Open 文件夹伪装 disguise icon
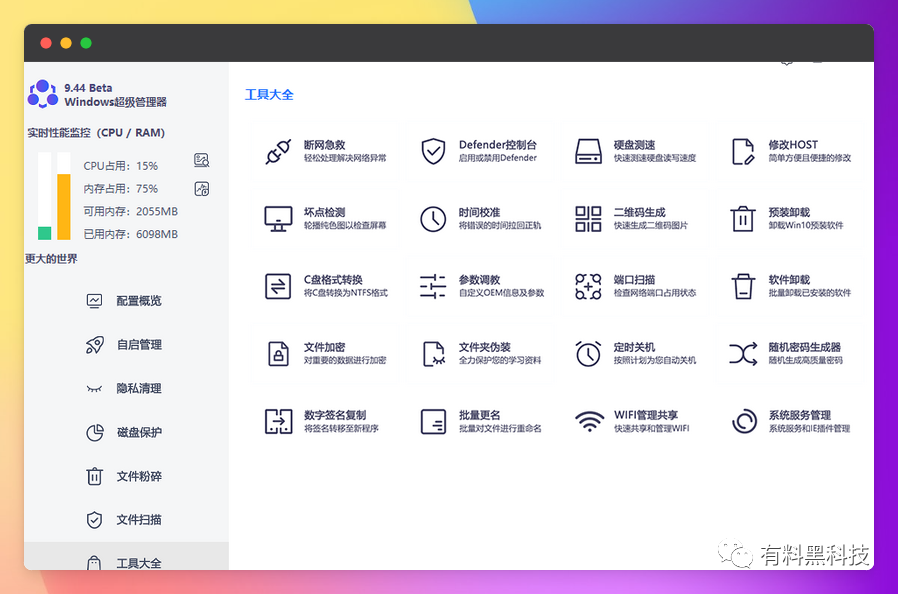 (433, 353)
